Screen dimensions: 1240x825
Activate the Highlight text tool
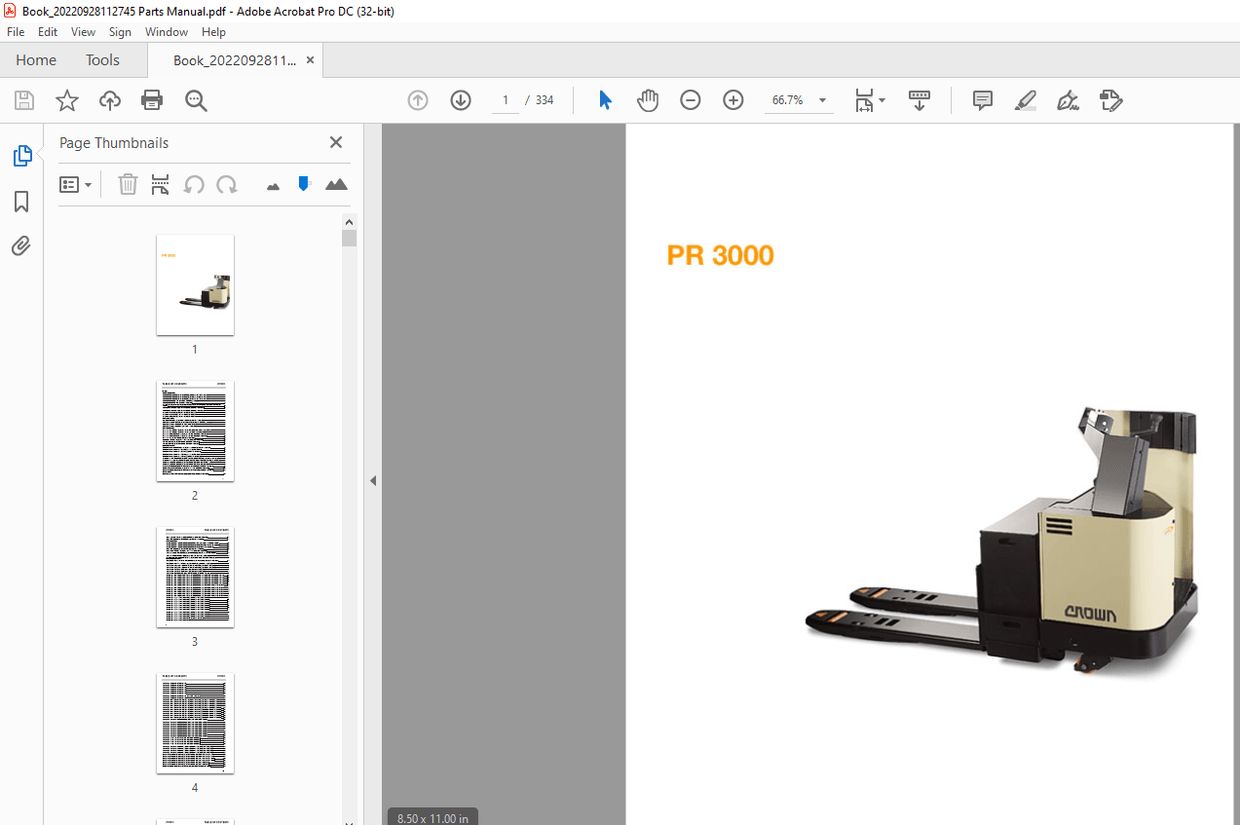[1025, 100]
